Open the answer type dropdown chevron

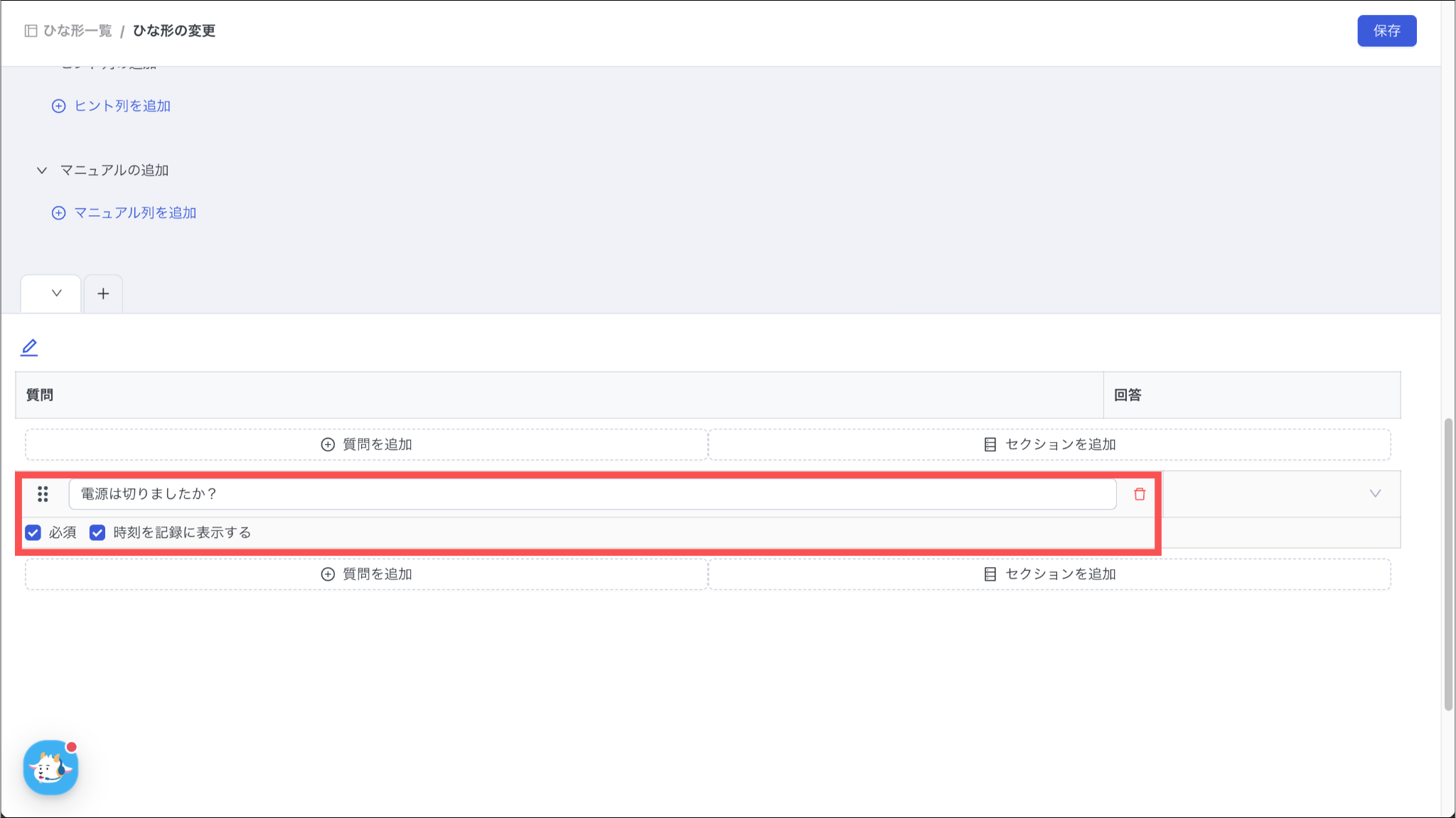point(1375,493)
